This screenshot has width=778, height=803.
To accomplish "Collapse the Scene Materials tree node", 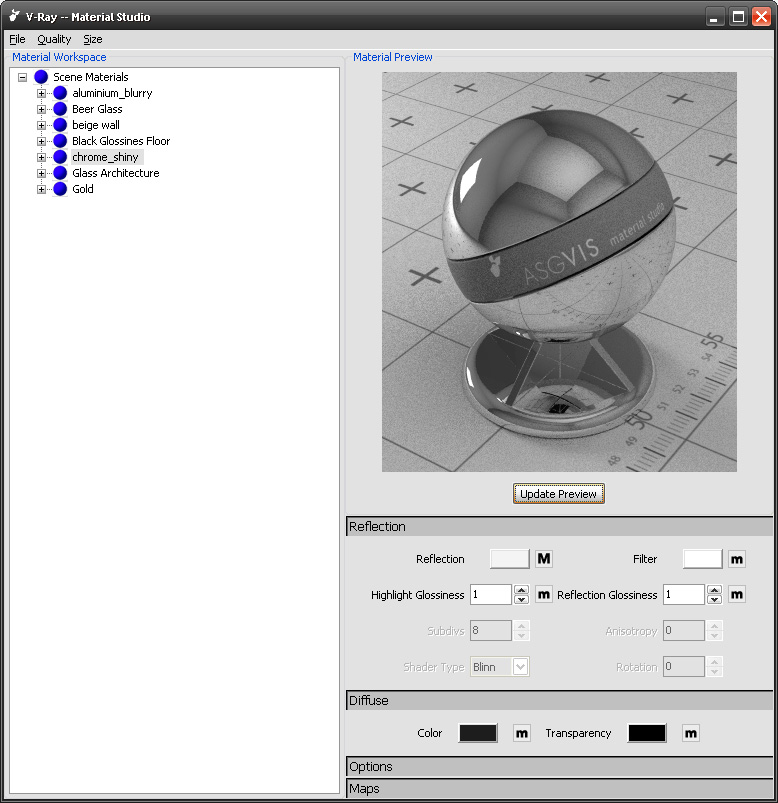I will tap(22, 77).
